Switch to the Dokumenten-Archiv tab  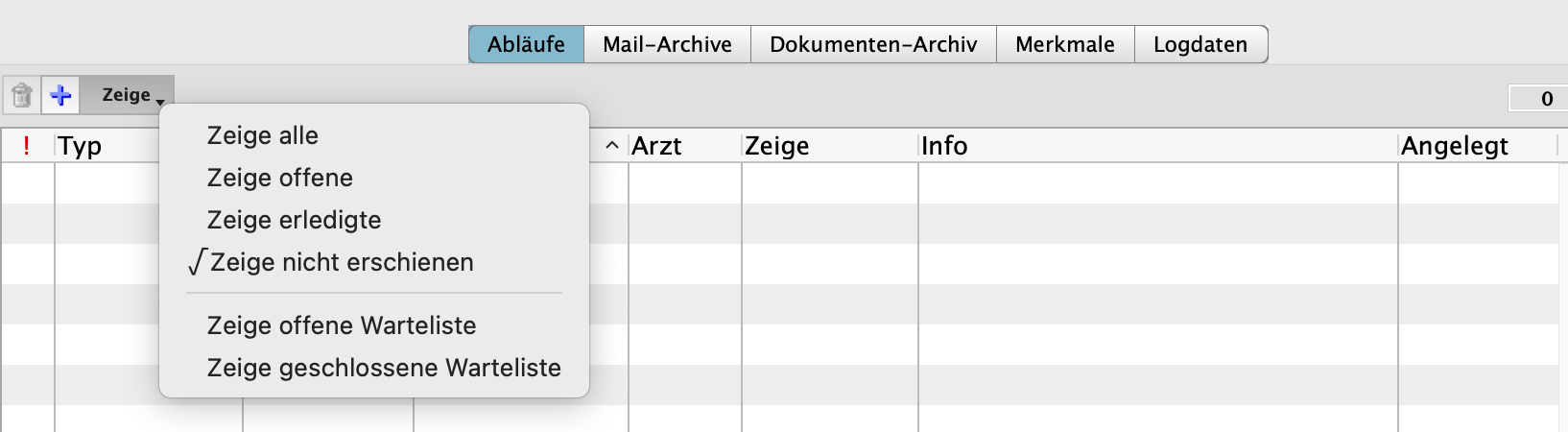[873, 44]
